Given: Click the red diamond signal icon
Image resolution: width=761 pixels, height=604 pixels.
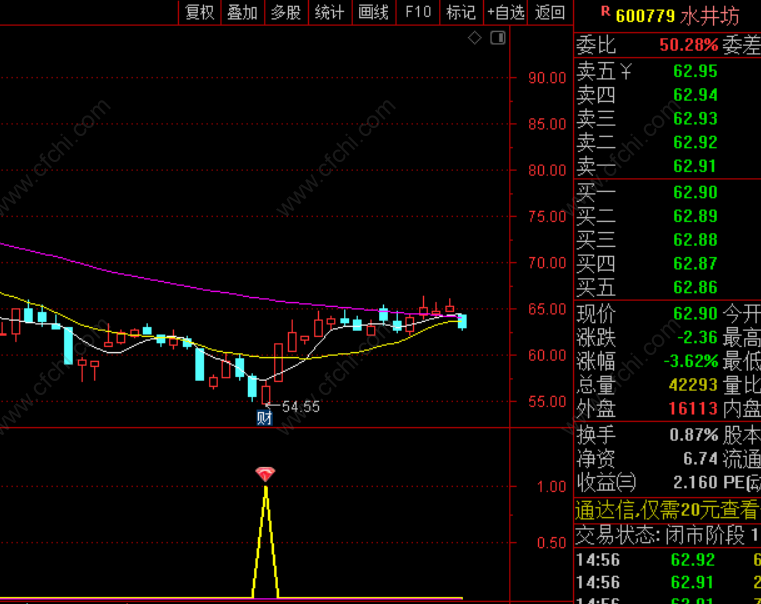Looking at the screenshot, I should tap(265, 474).
